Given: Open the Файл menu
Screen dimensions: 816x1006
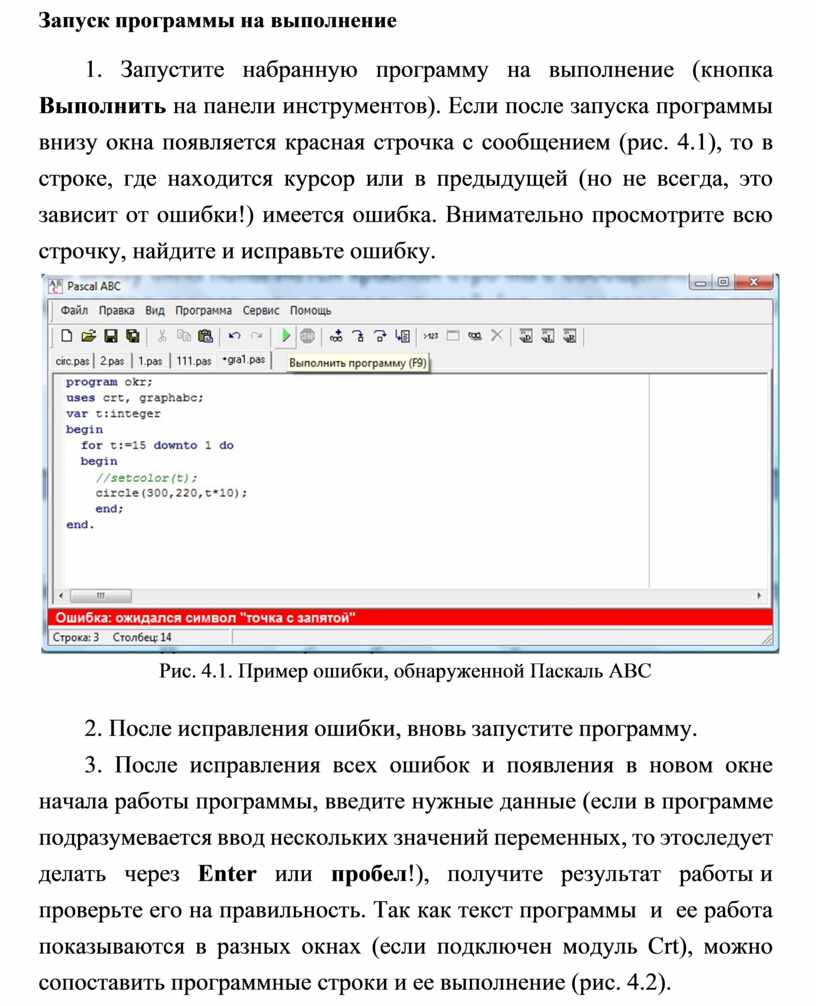Looking at the screenshot, I should [74, 311].
